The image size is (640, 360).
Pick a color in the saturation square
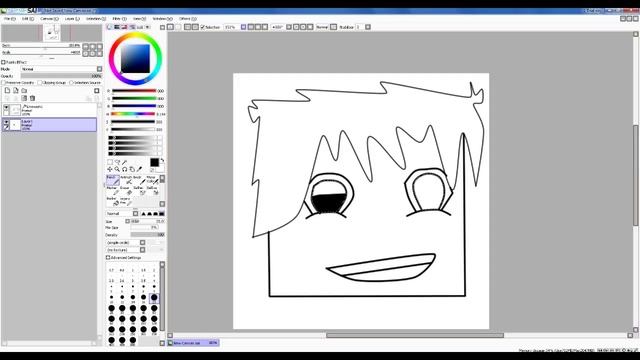click(135, 59)
